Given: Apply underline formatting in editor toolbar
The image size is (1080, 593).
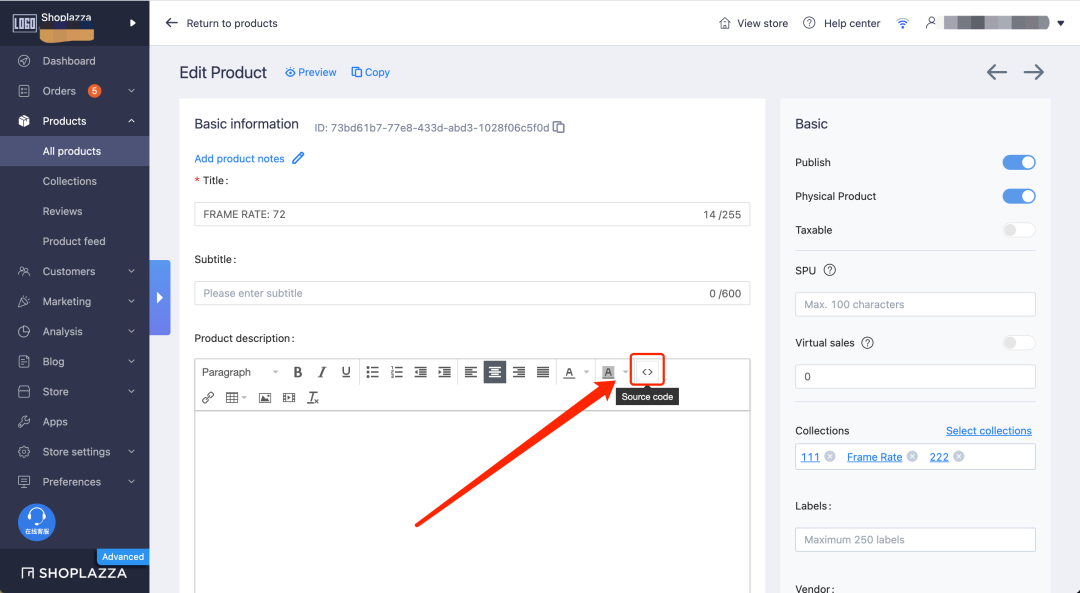Looking at the screenshot, I should [346, 372].
